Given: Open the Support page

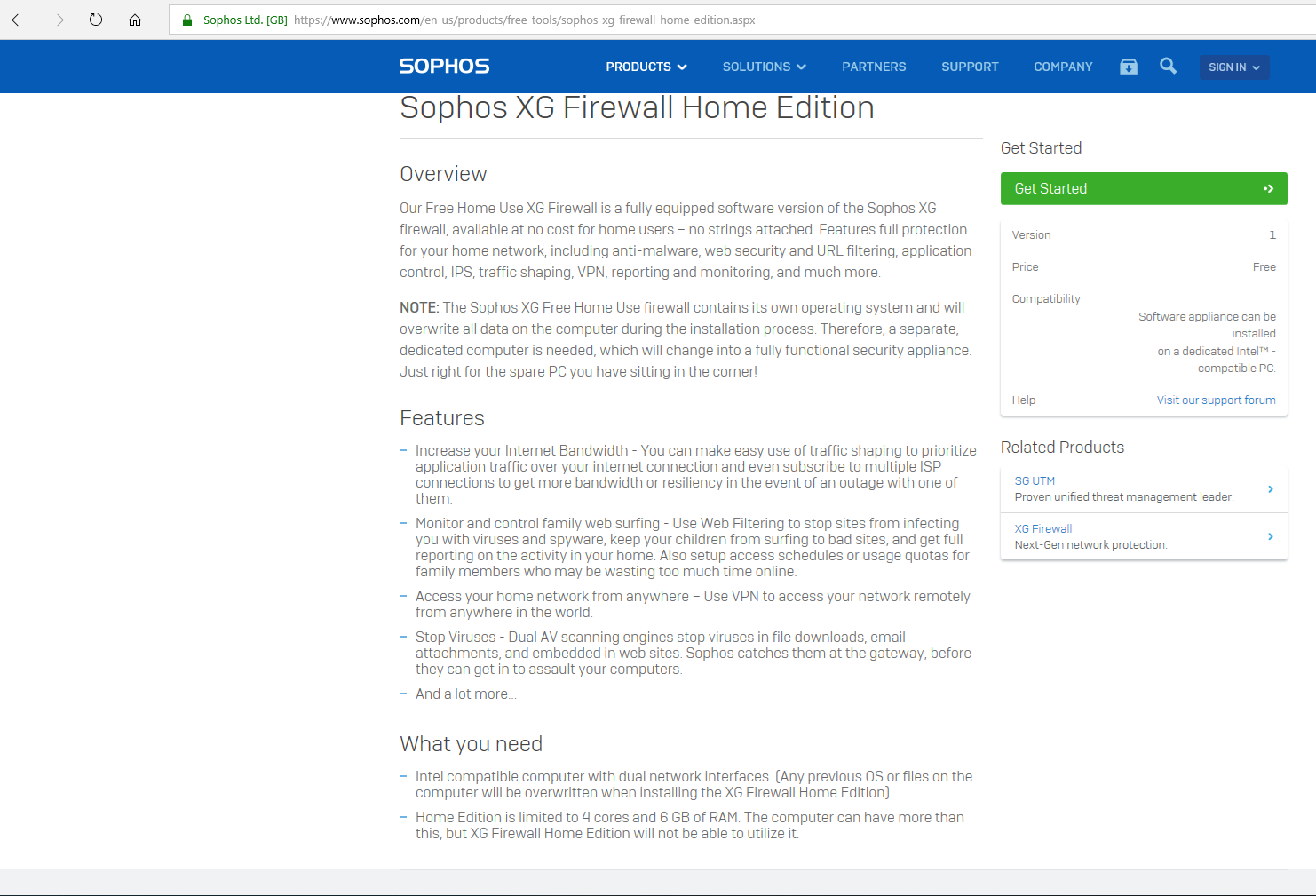Looking at the screenshot, I should click(x=970, y=67).
